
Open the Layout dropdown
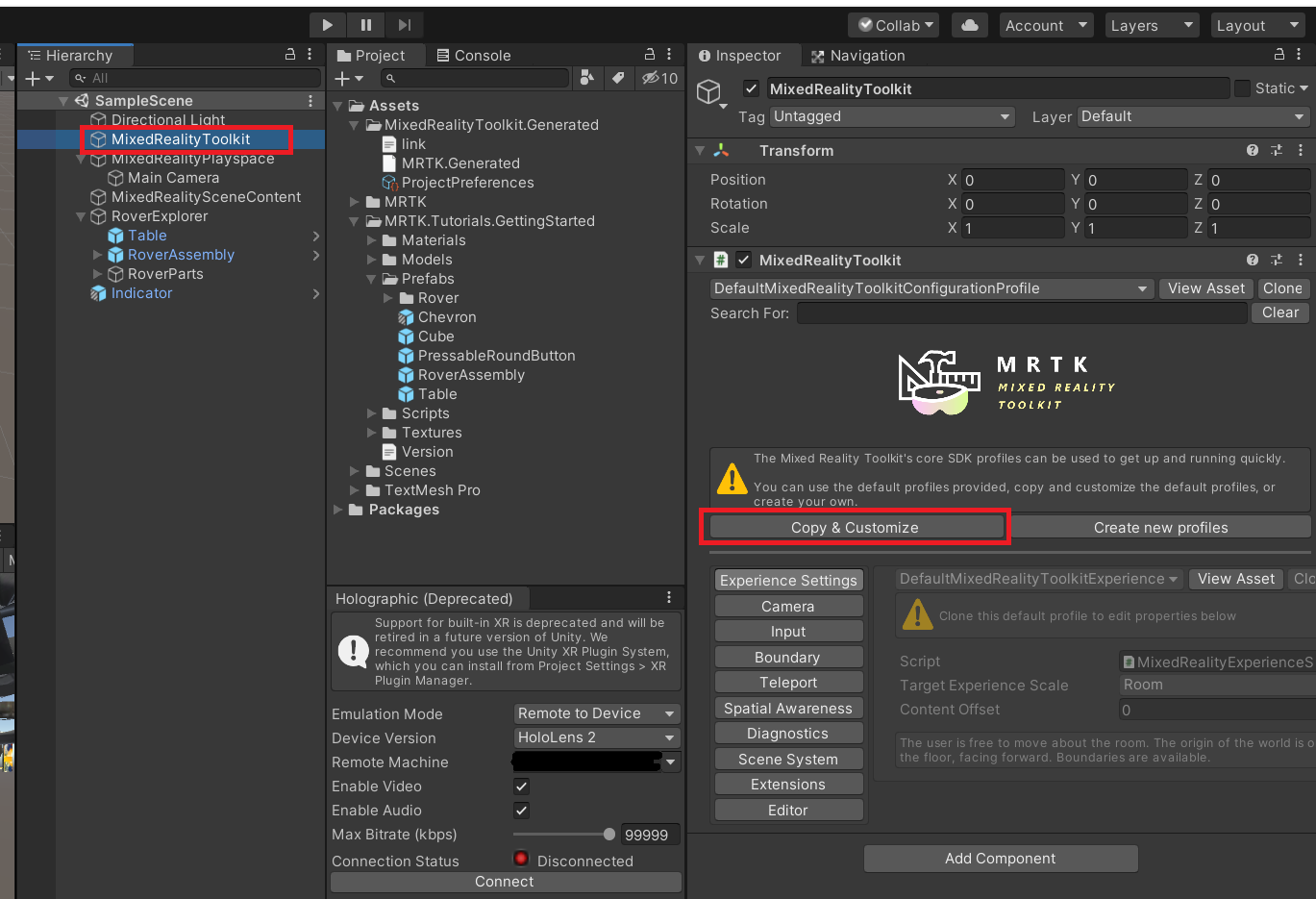coord(1256,25)
